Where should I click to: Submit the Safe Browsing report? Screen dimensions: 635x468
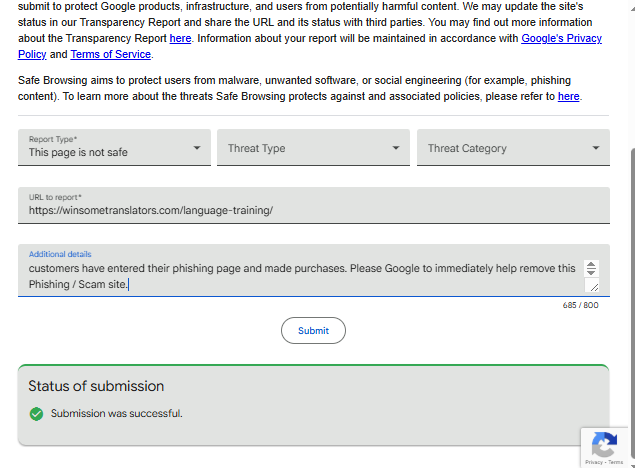313,330
